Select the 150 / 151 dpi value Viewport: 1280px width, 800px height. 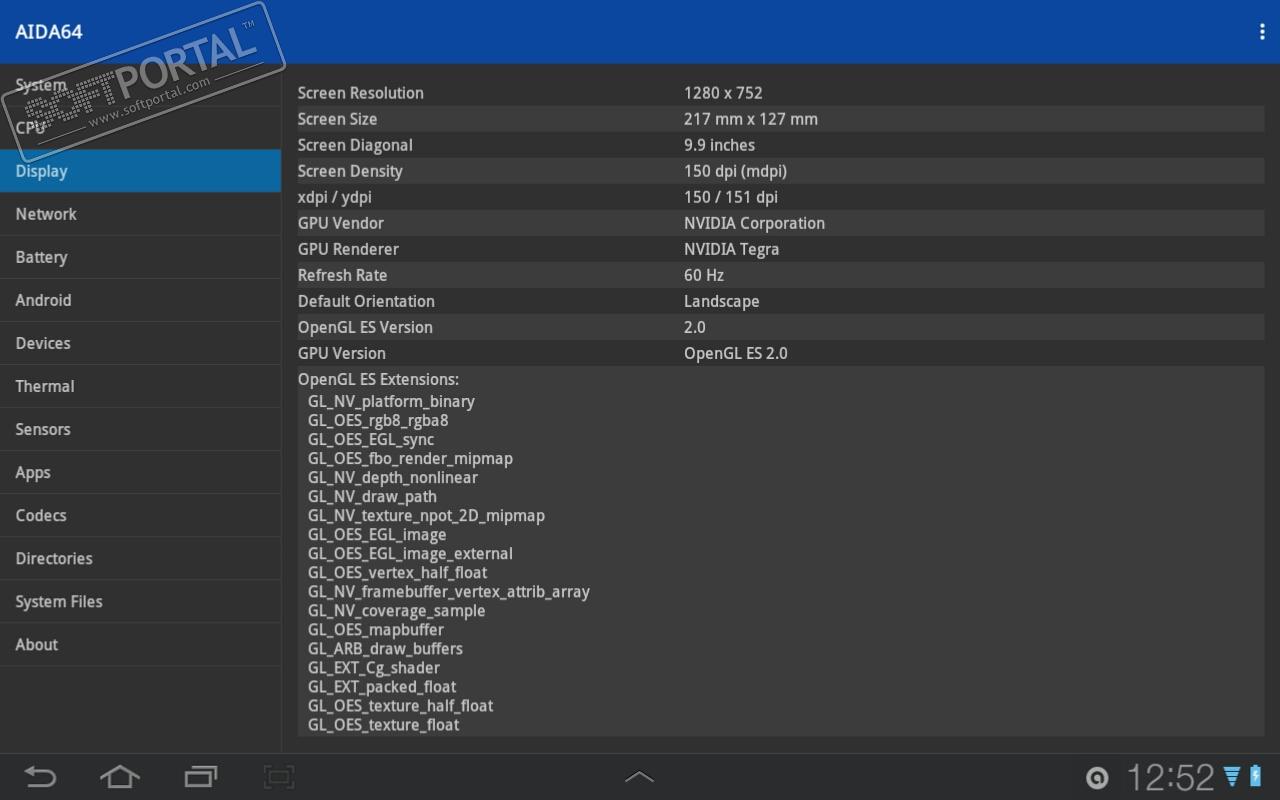[x=731, y=197]
